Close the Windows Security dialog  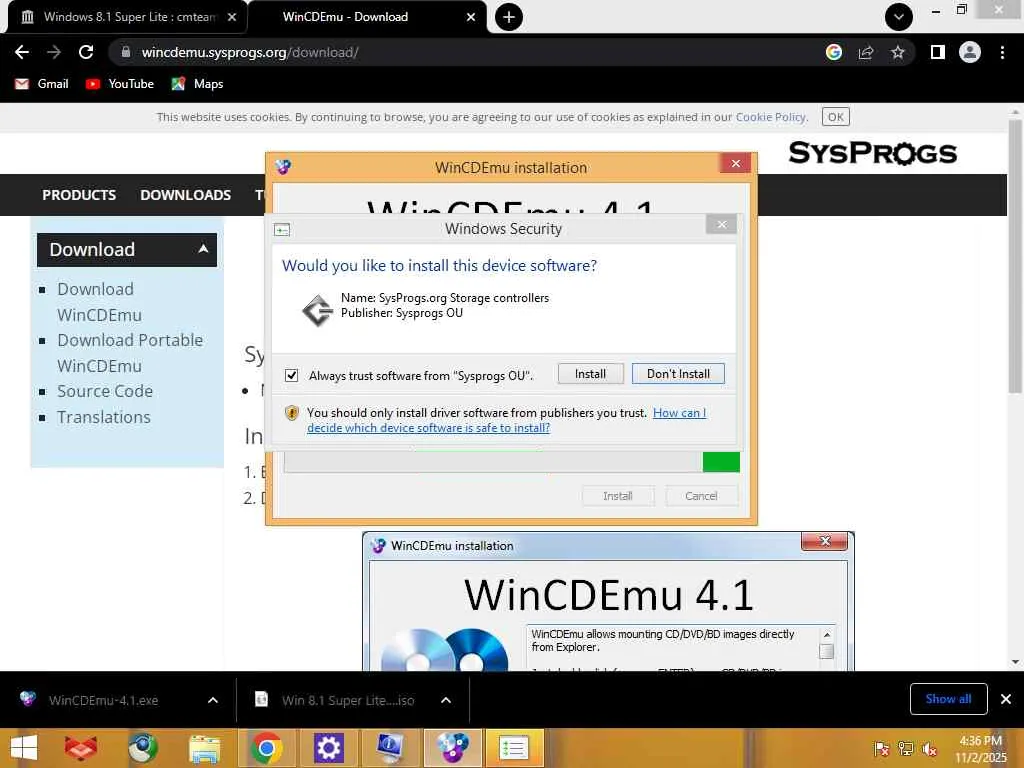tap(722, 225)
